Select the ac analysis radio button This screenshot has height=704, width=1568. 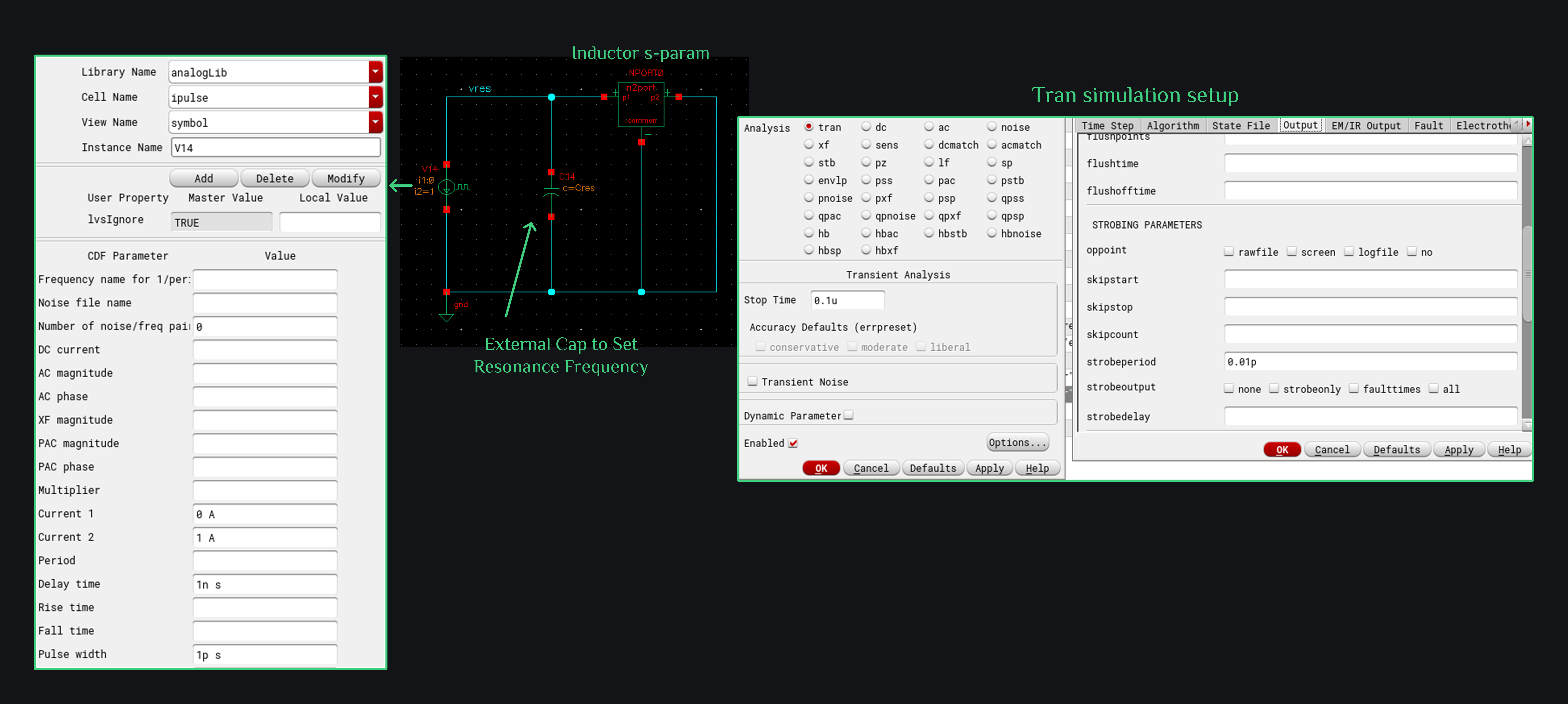929,127
